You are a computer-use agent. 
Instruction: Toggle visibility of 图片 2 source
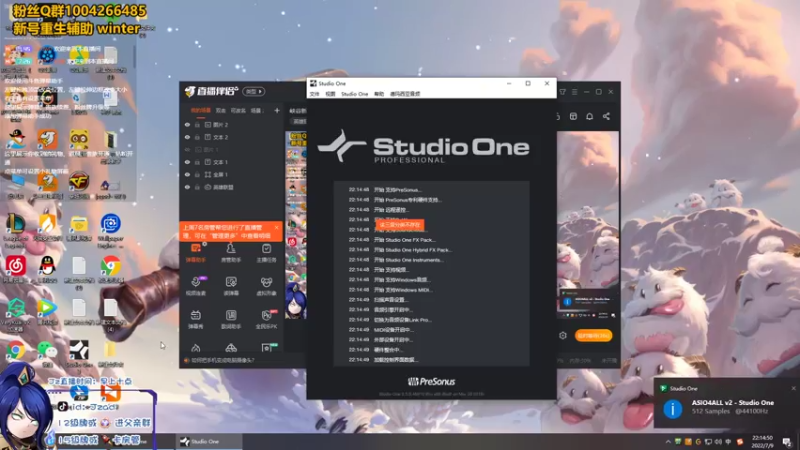(x=187, y=124)
